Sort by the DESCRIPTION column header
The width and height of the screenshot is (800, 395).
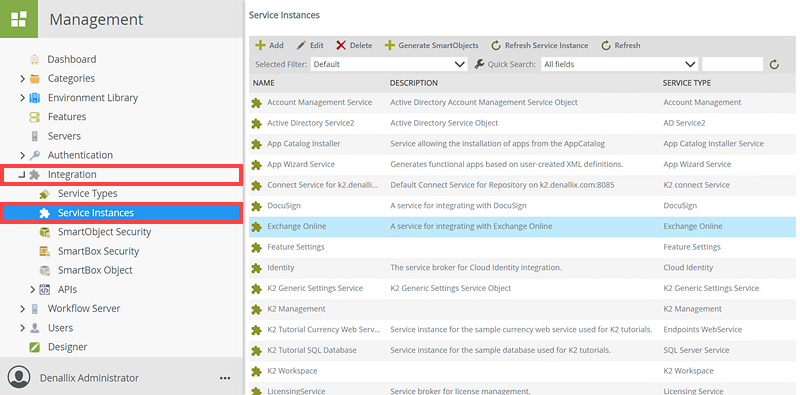414,83
